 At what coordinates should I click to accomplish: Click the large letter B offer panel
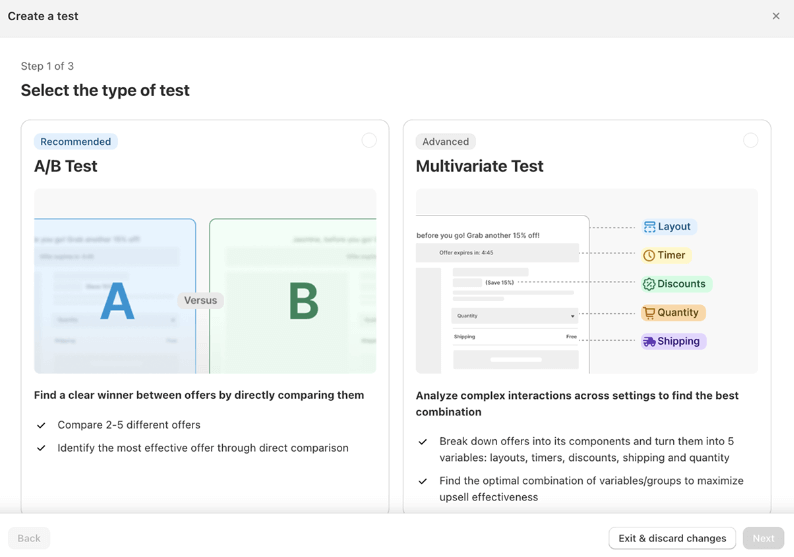pyautogui.click(x=302, y=300)
